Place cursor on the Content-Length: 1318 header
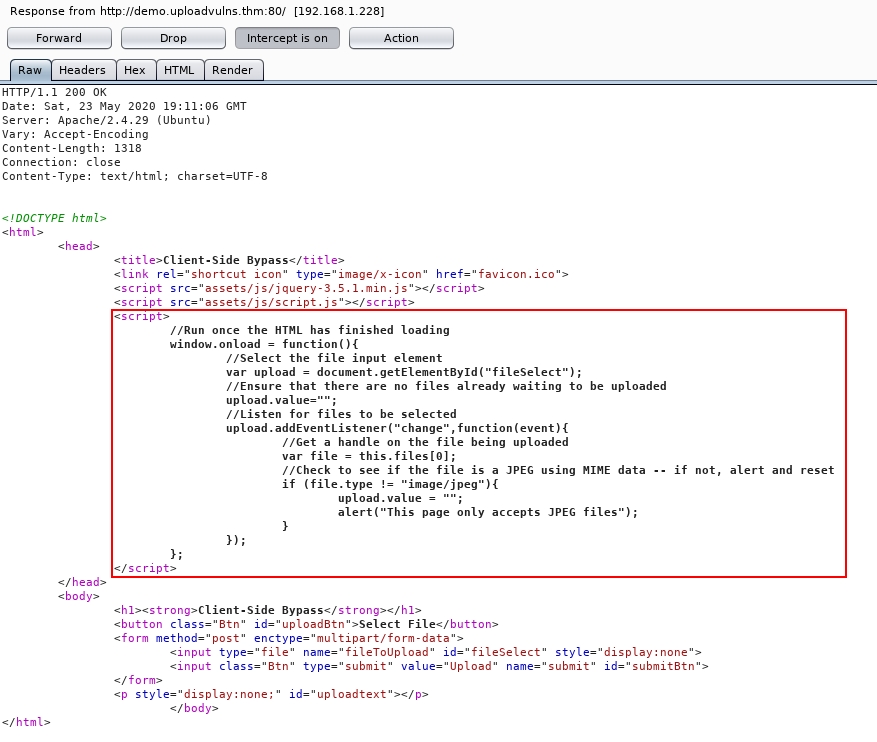Image resolution: width=877 pixels, height=742 pixels. (x=71, y=148)
